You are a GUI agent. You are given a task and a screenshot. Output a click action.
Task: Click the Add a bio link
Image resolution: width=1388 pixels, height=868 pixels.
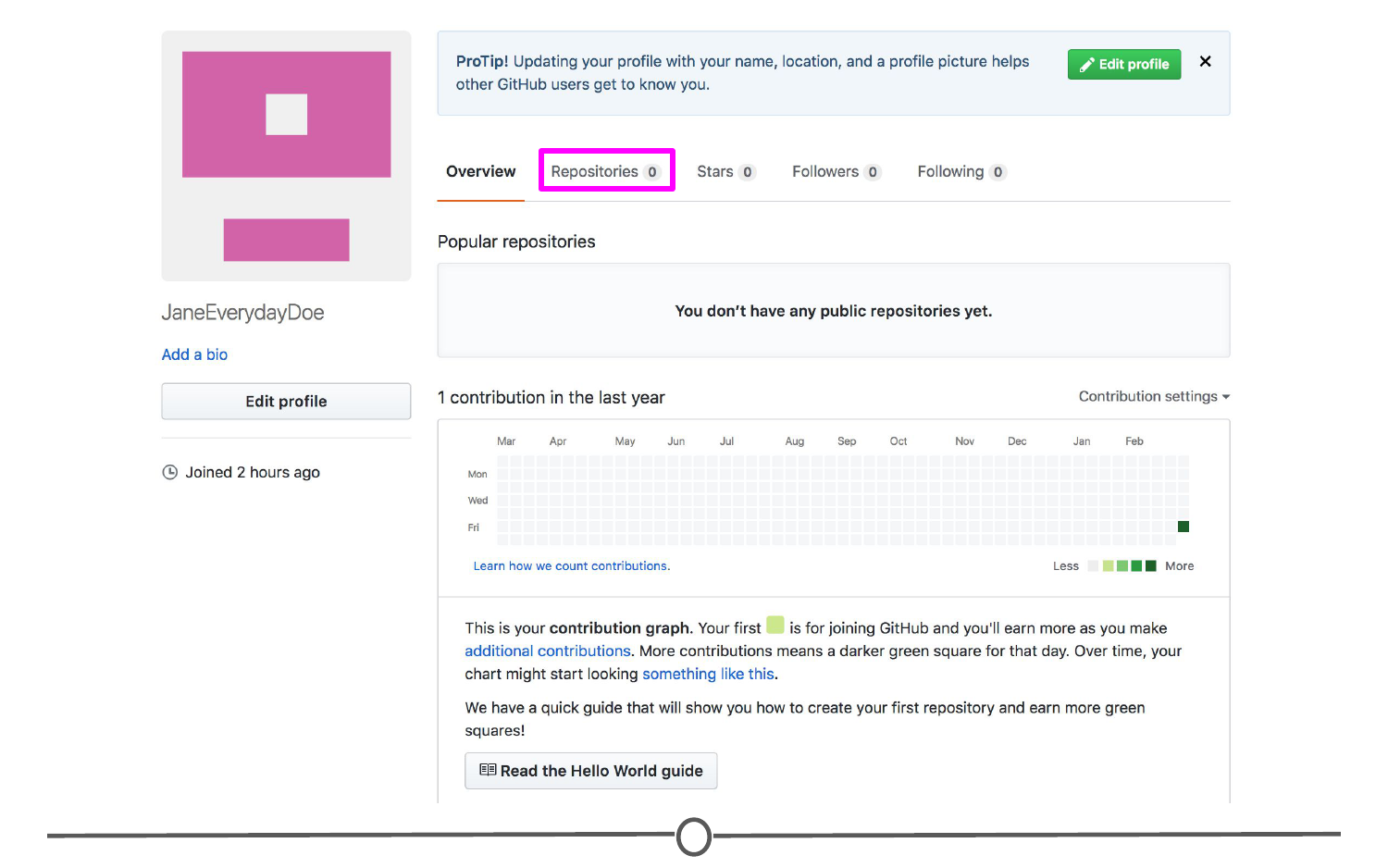194,354
